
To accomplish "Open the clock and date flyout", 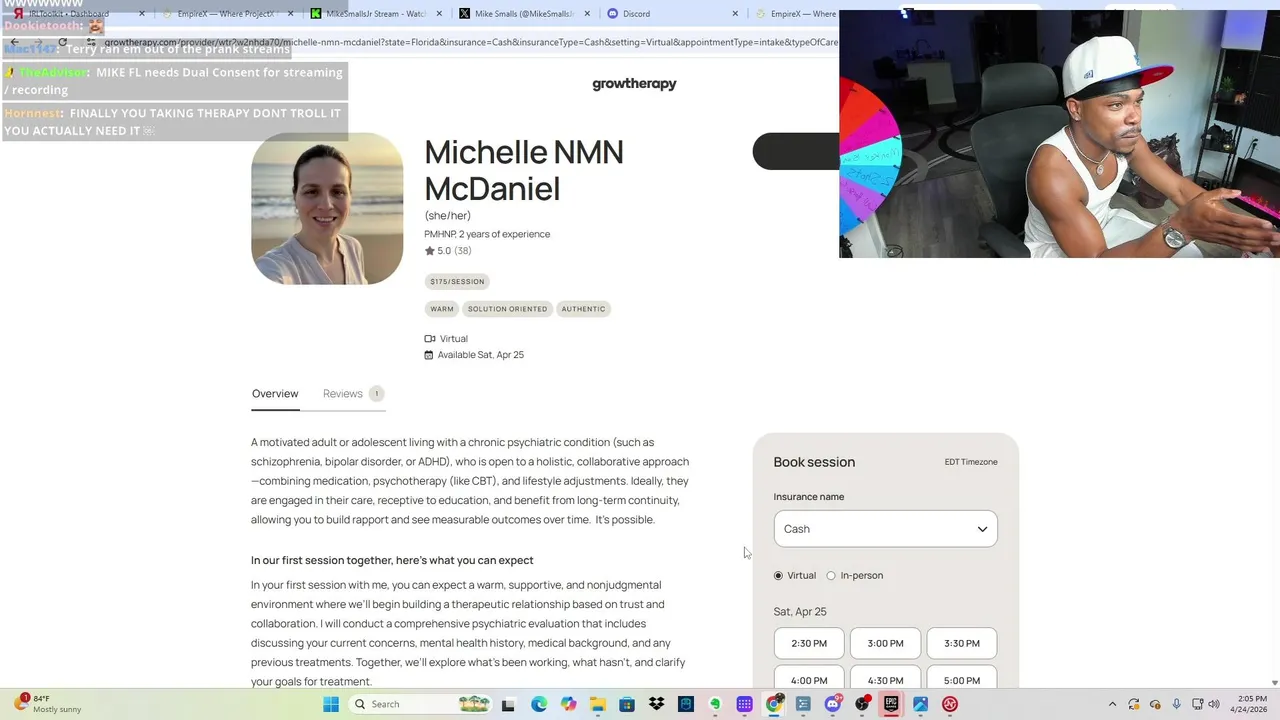I will [x=1252, y=704].
